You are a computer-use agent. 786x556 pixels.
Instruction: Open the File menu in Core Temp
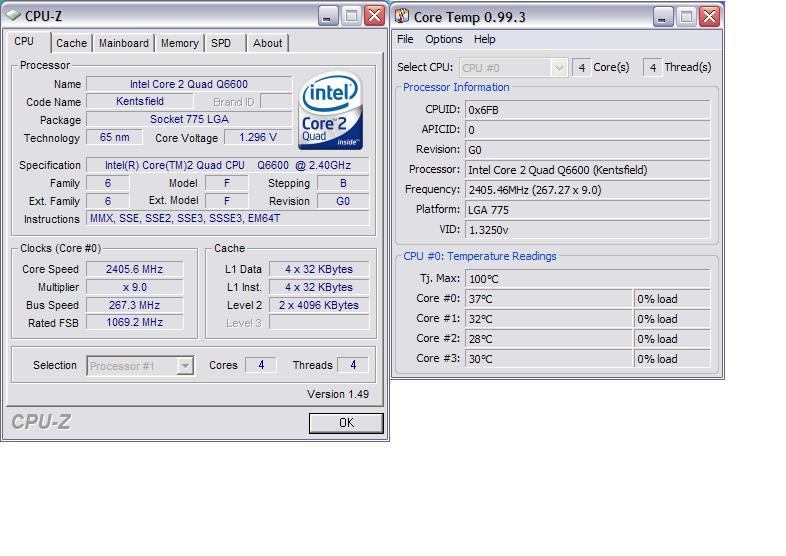click(x=405, y=39)
